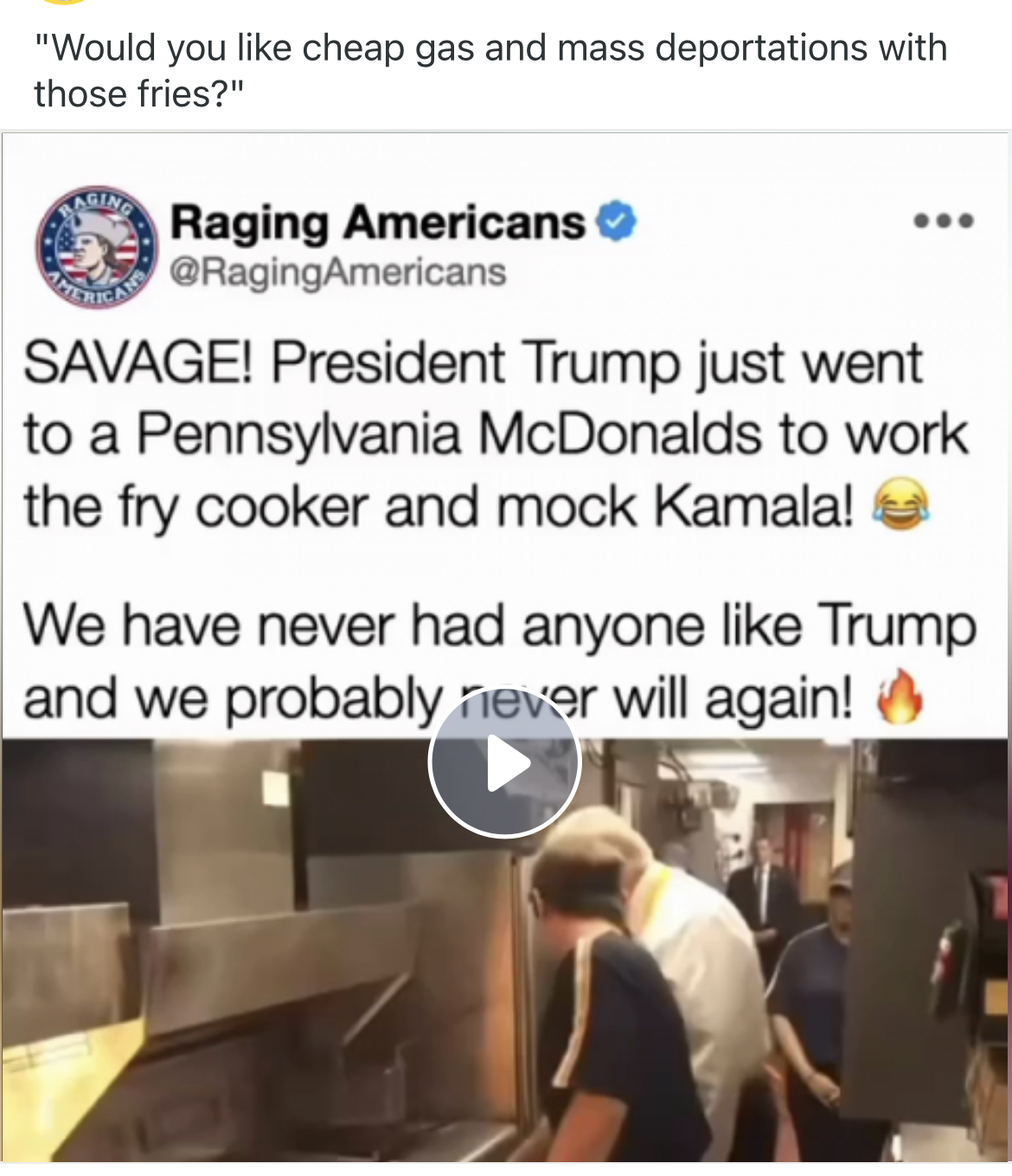1012x1176 pixels.
Task: Play the McDonalds fry cooker video
Action: [x=504, y=761]
